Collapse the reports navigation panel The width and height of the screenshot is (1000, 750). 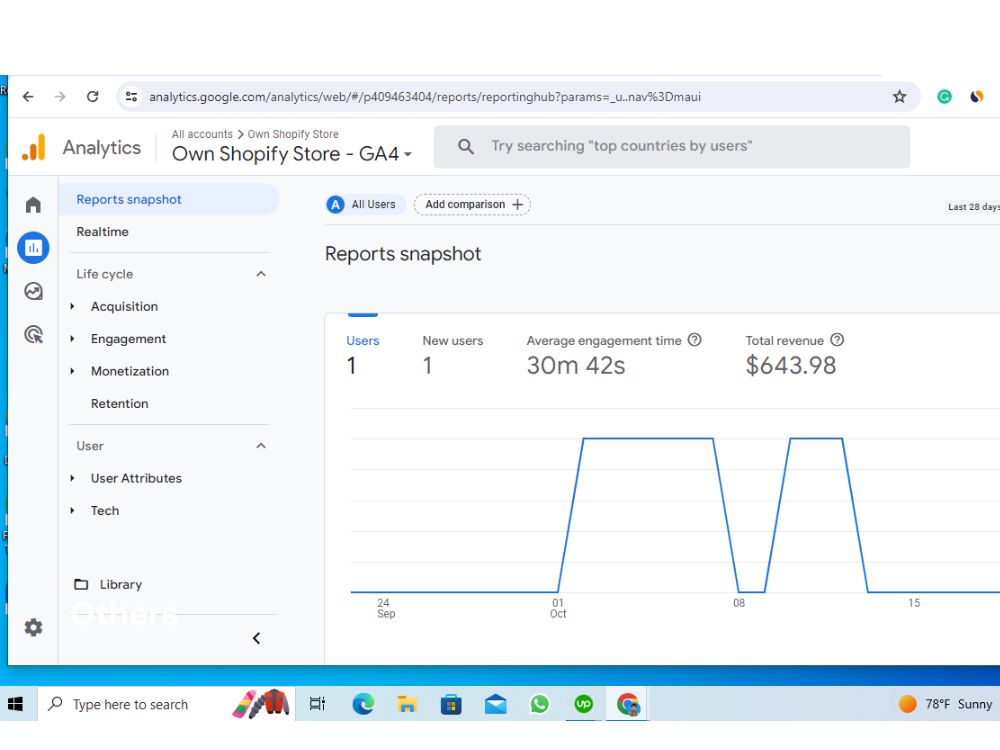[256, 638]
